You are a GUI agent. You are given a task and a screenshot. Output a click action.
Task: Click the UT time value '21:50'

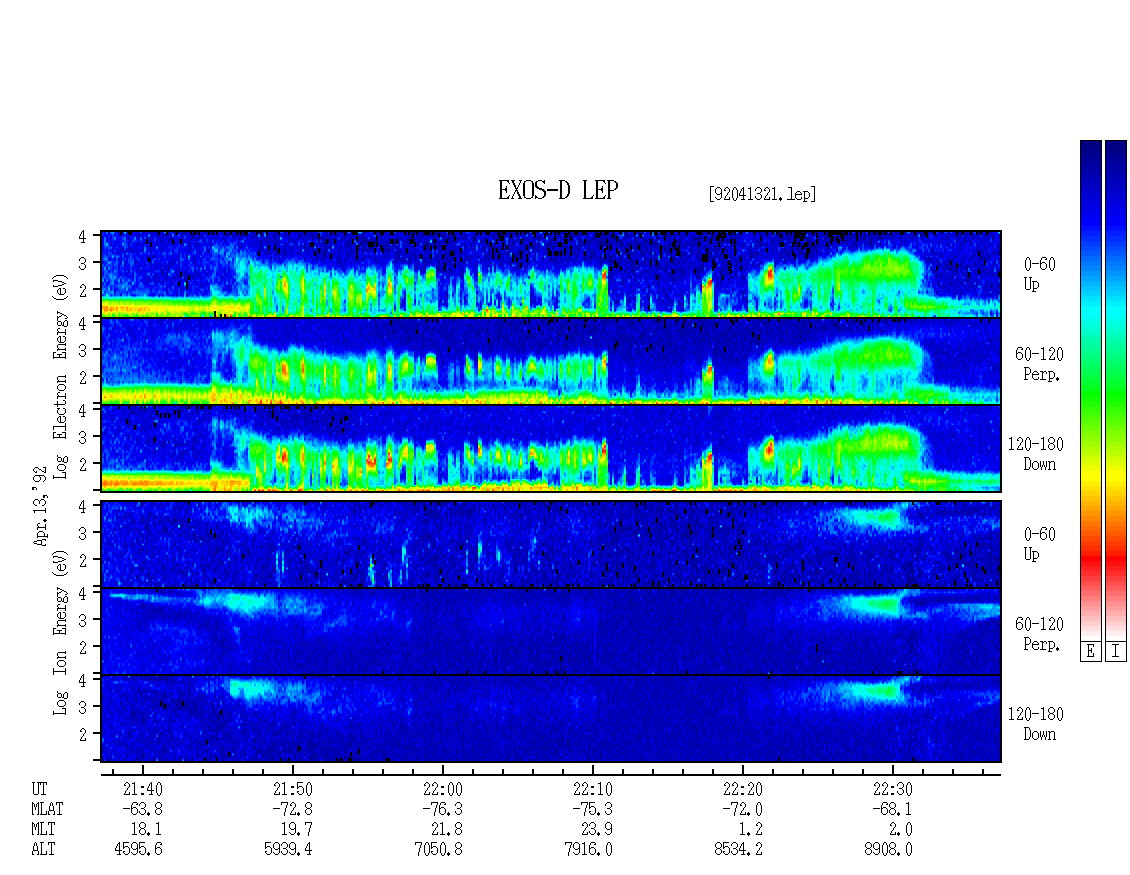click(x=293, y=789)
